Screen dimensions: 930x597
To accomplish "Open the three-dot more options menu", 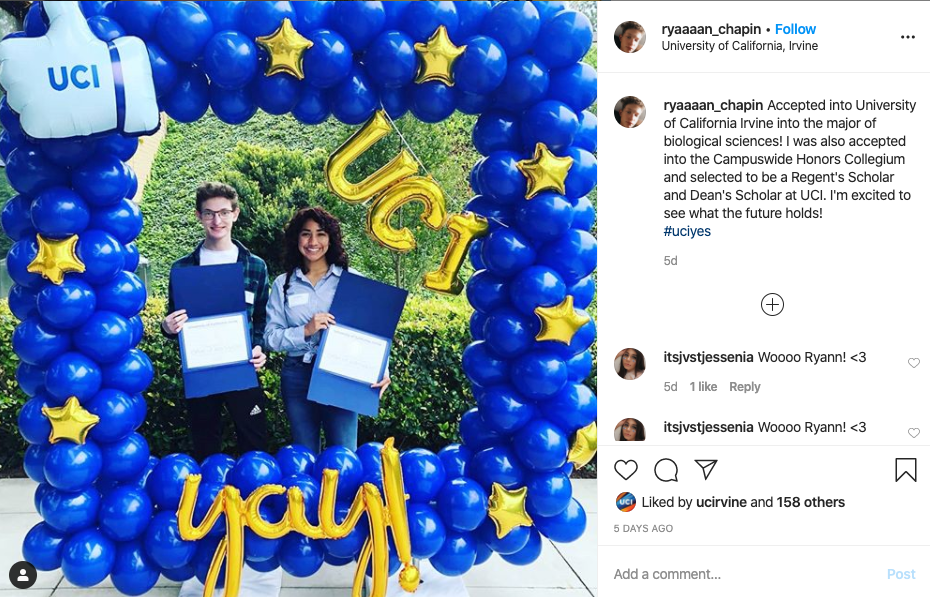I will point(907,37).
